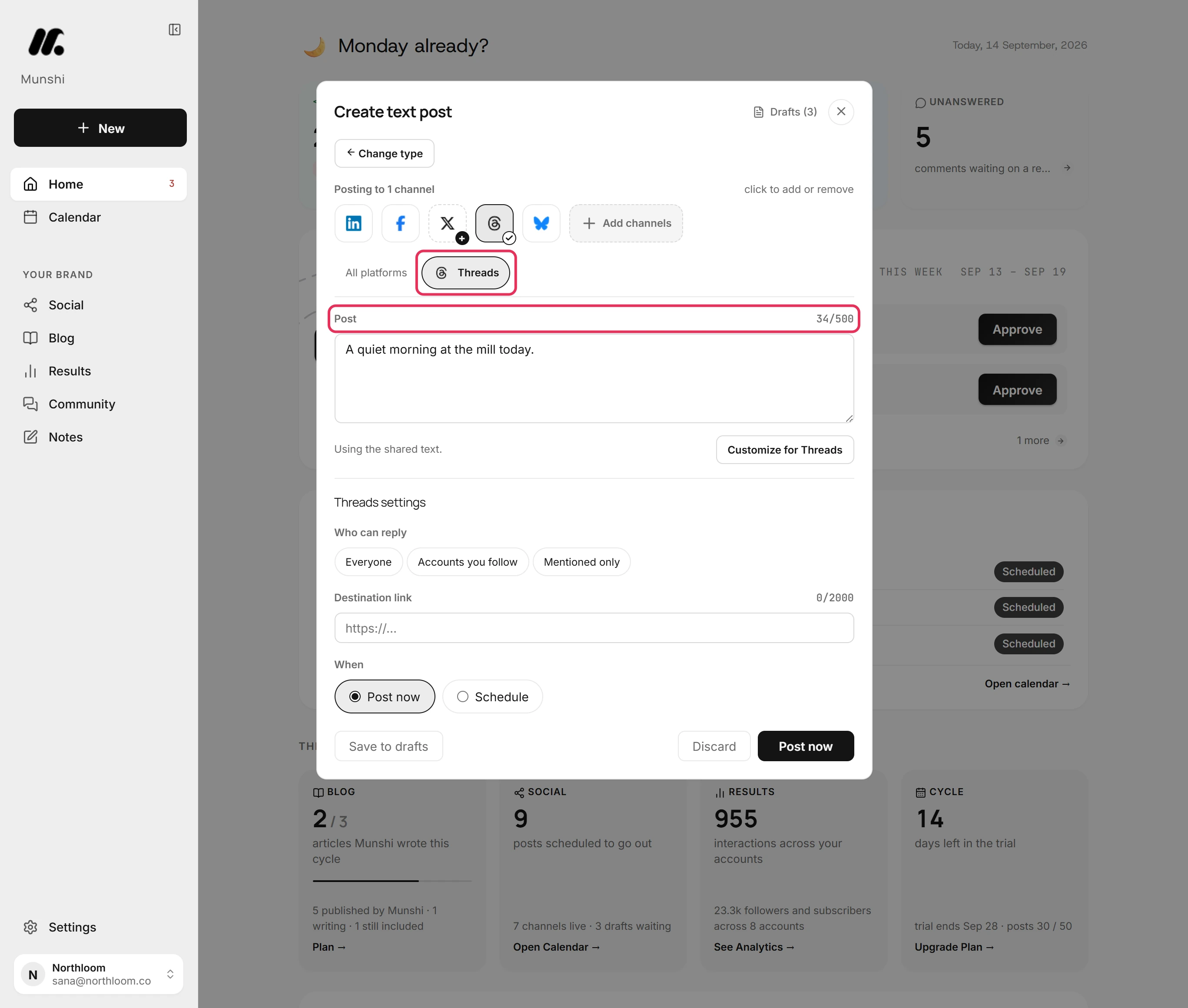This screenshot has height=1008, width=1188.
Task: Click Customize for Threads
Action: pos(785,450)
